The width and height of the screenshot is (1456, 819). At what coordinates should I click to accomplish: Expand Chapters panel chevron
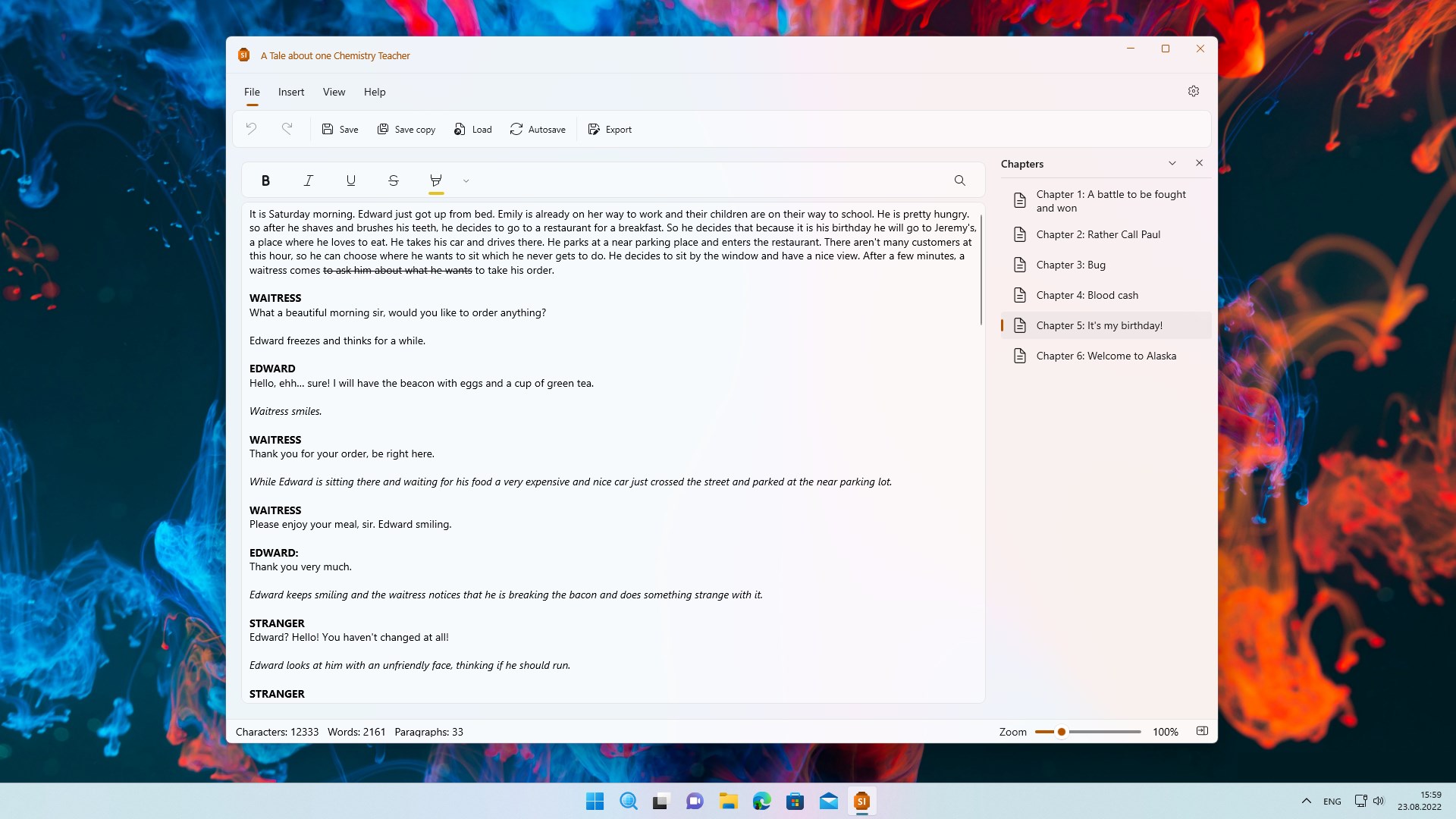pyautogui.click(x=1172, y=163)
